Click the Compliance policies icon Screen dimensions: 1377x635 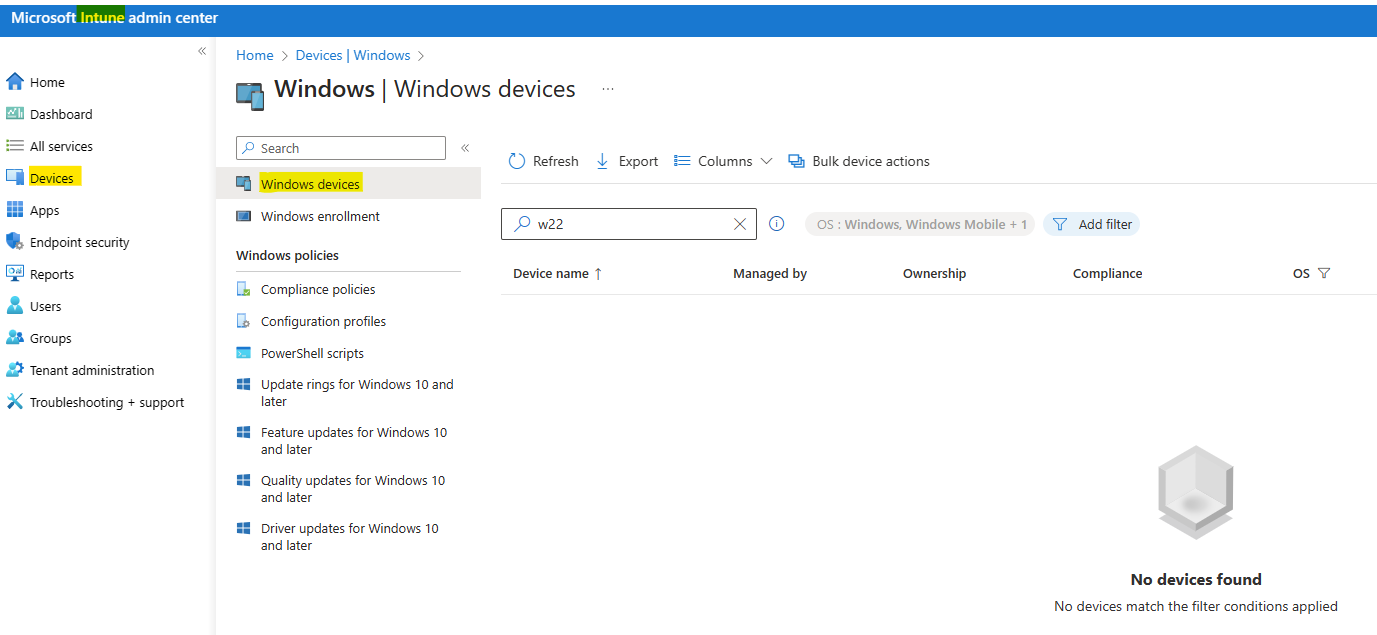coord(243,289)
